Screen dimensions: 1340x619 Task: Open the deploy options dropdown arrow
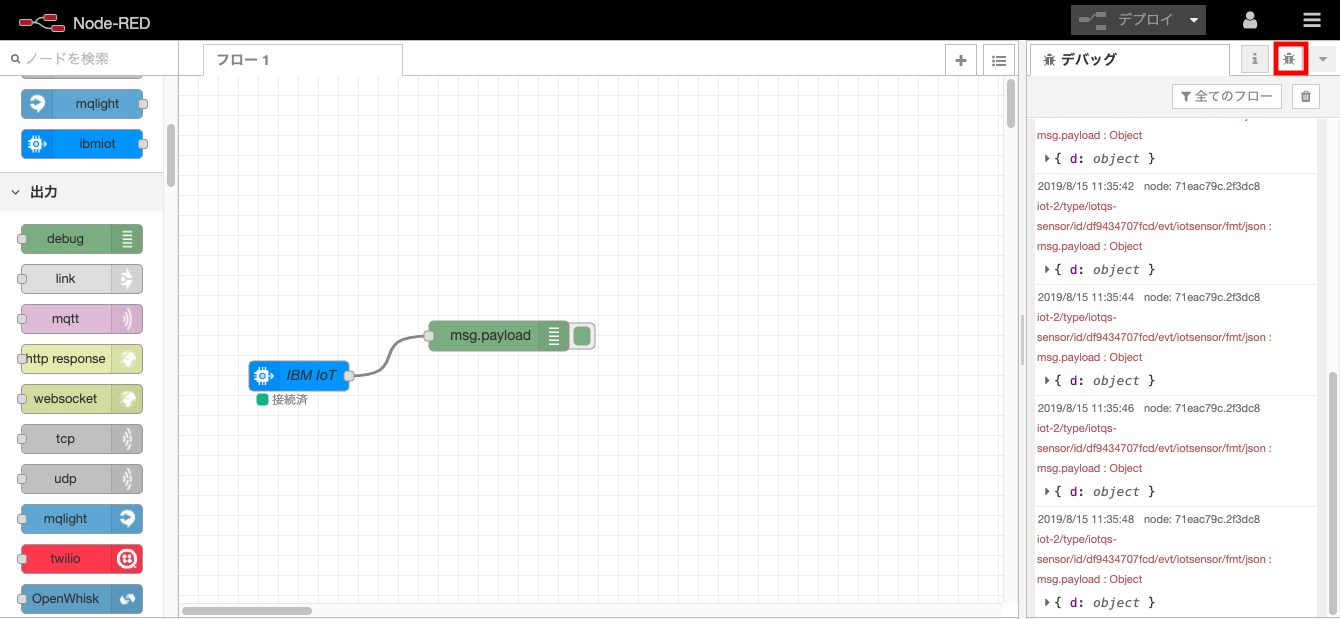tap(1191, 19)
